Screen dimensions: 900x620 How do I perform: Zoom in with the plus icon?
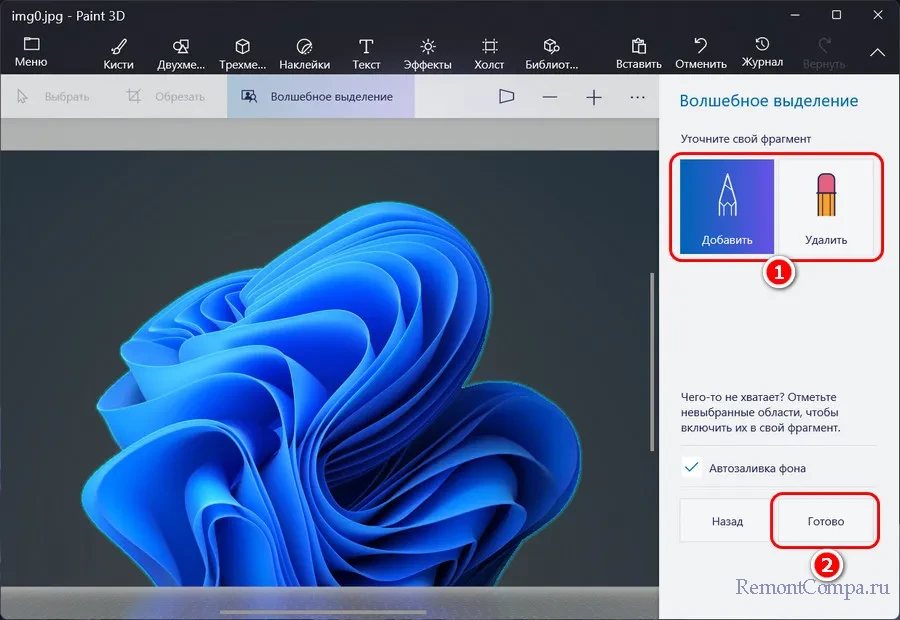click(593, 97)
